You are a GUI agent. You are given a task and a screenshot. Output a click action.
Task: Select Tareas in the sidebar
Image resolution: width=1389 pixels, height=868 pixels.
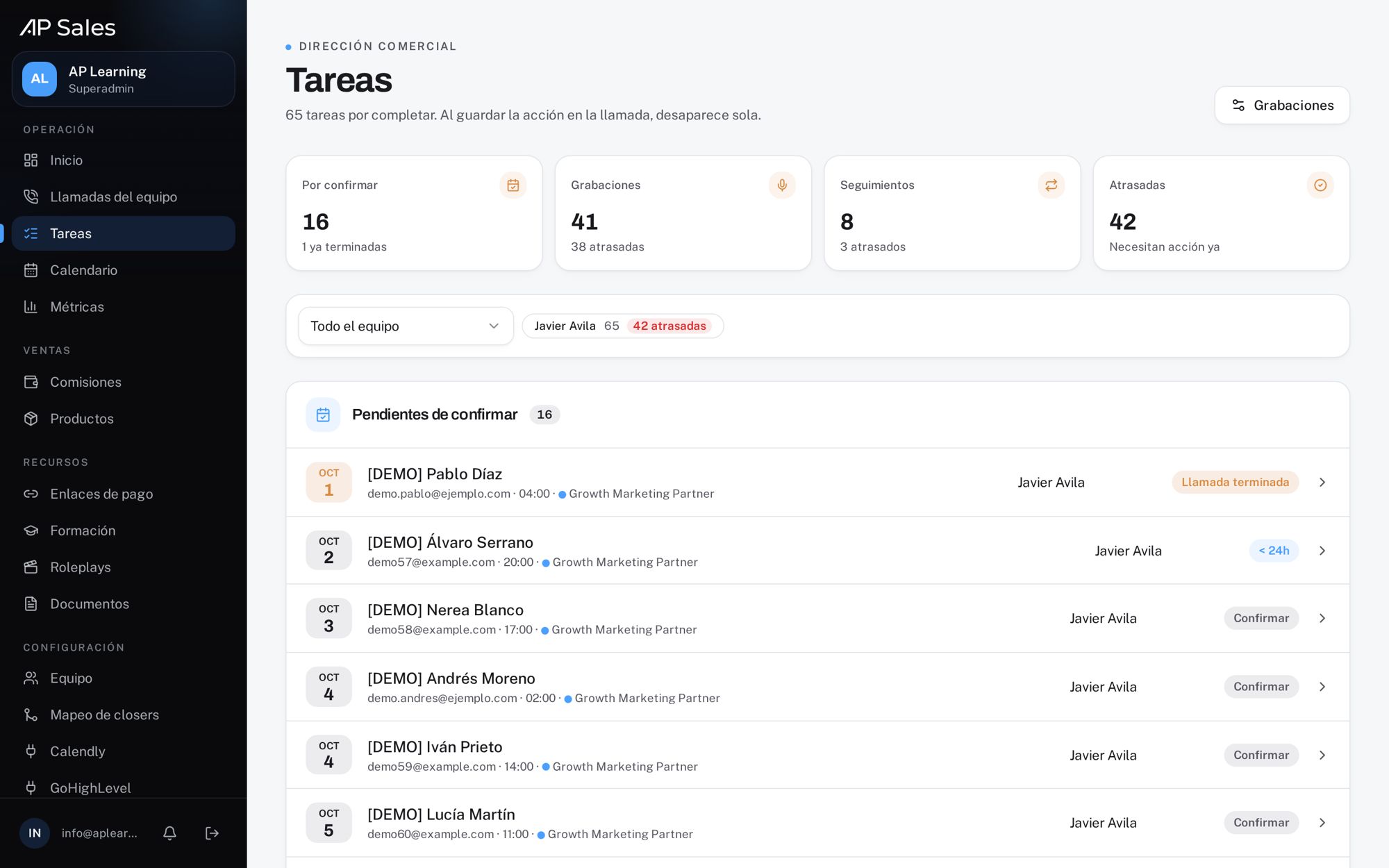coord(124,233)
